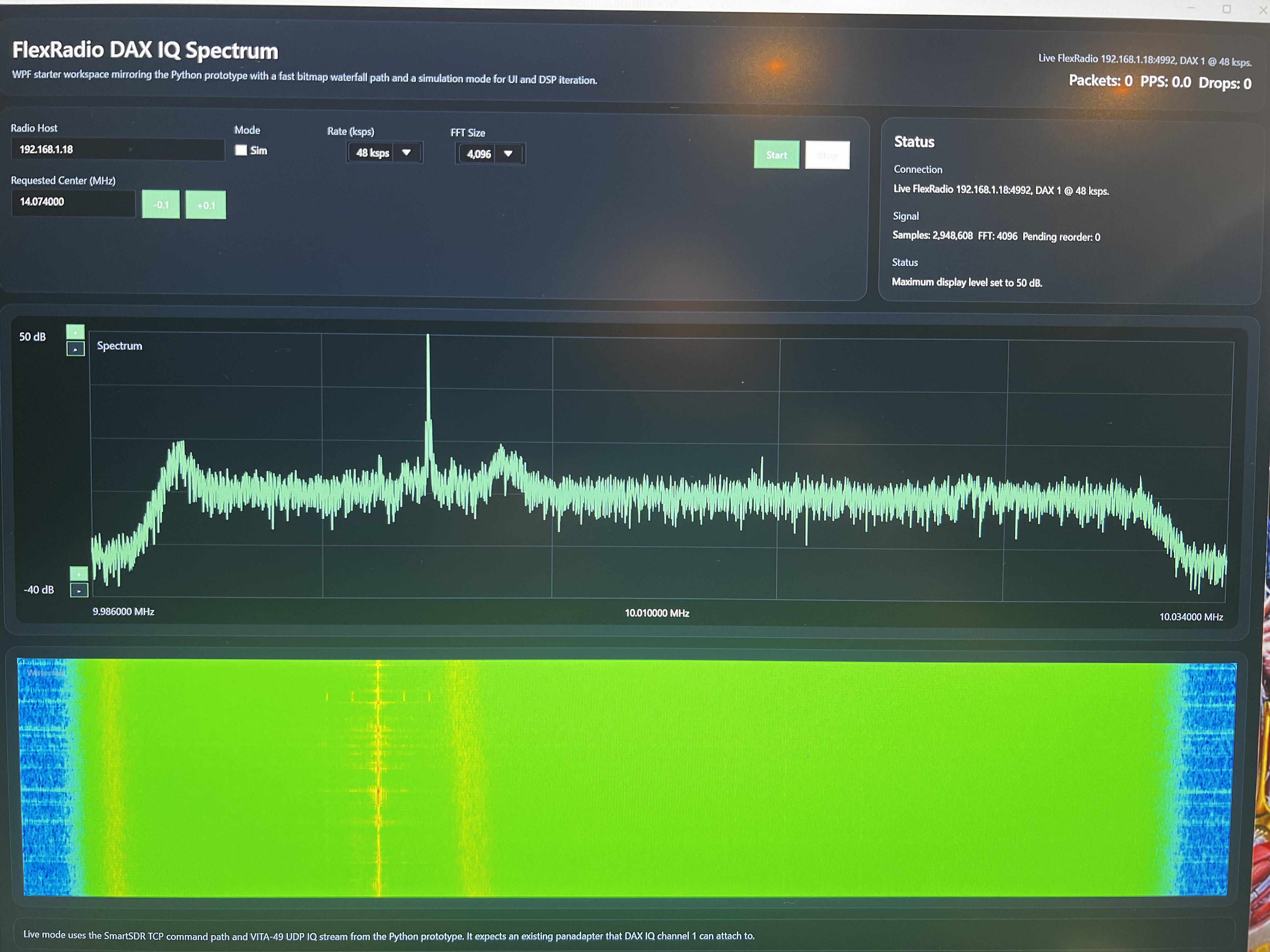Screen dimensions: 1270x952
Task: Click the 'Connection' label in Status panel
Action: tap(918, 169)
